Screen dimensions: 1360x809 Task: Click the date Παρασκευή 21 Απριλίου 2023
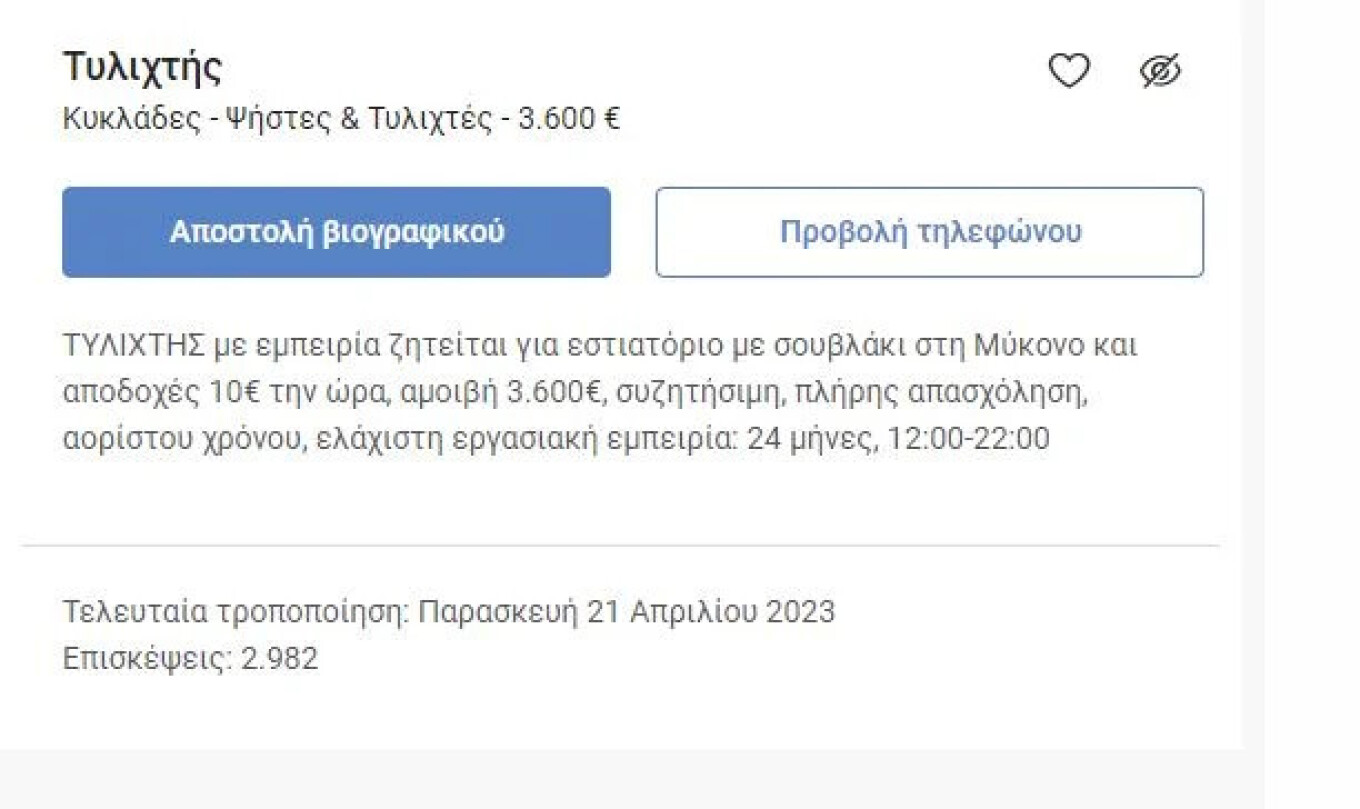click(x=626, y=611)
